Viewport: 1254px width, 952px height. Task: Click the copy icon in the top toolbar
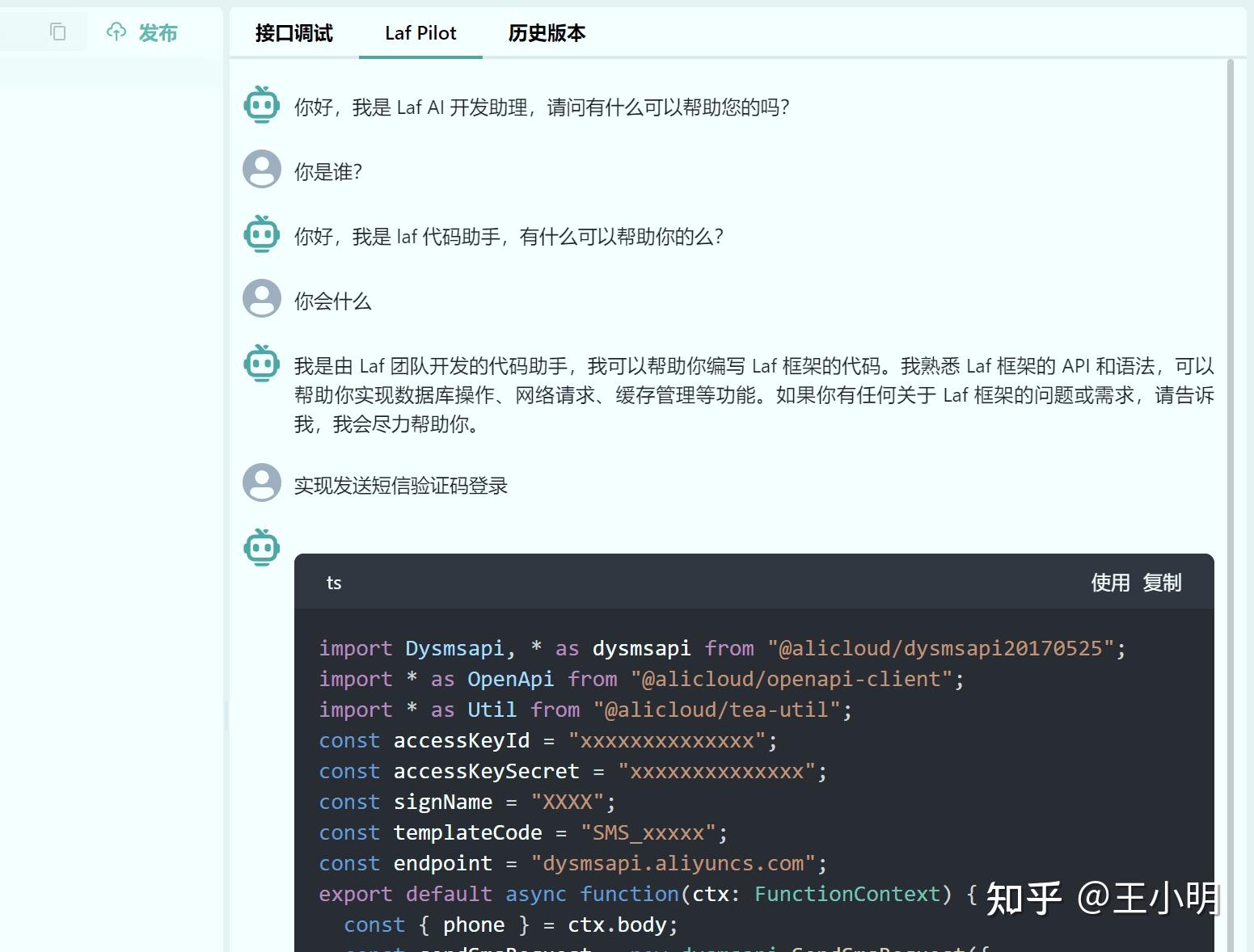[x=56, y=32]
